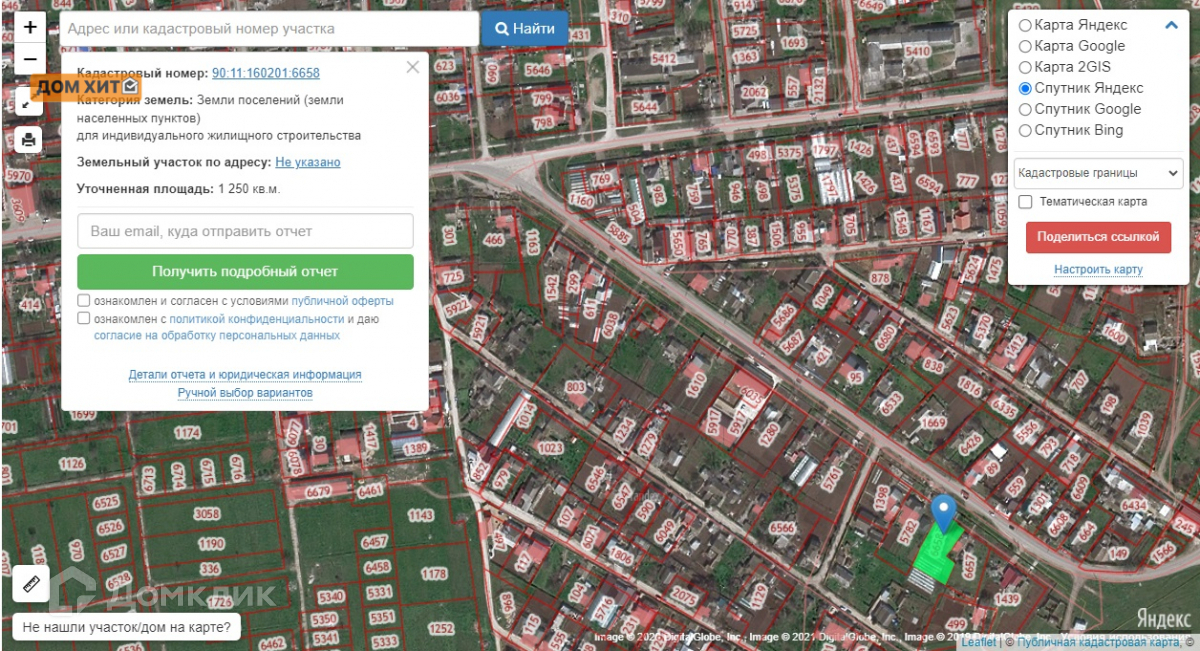Click parcel label 5646 on map
Screen dimensions: 1200x651
(x=538, y=70)
